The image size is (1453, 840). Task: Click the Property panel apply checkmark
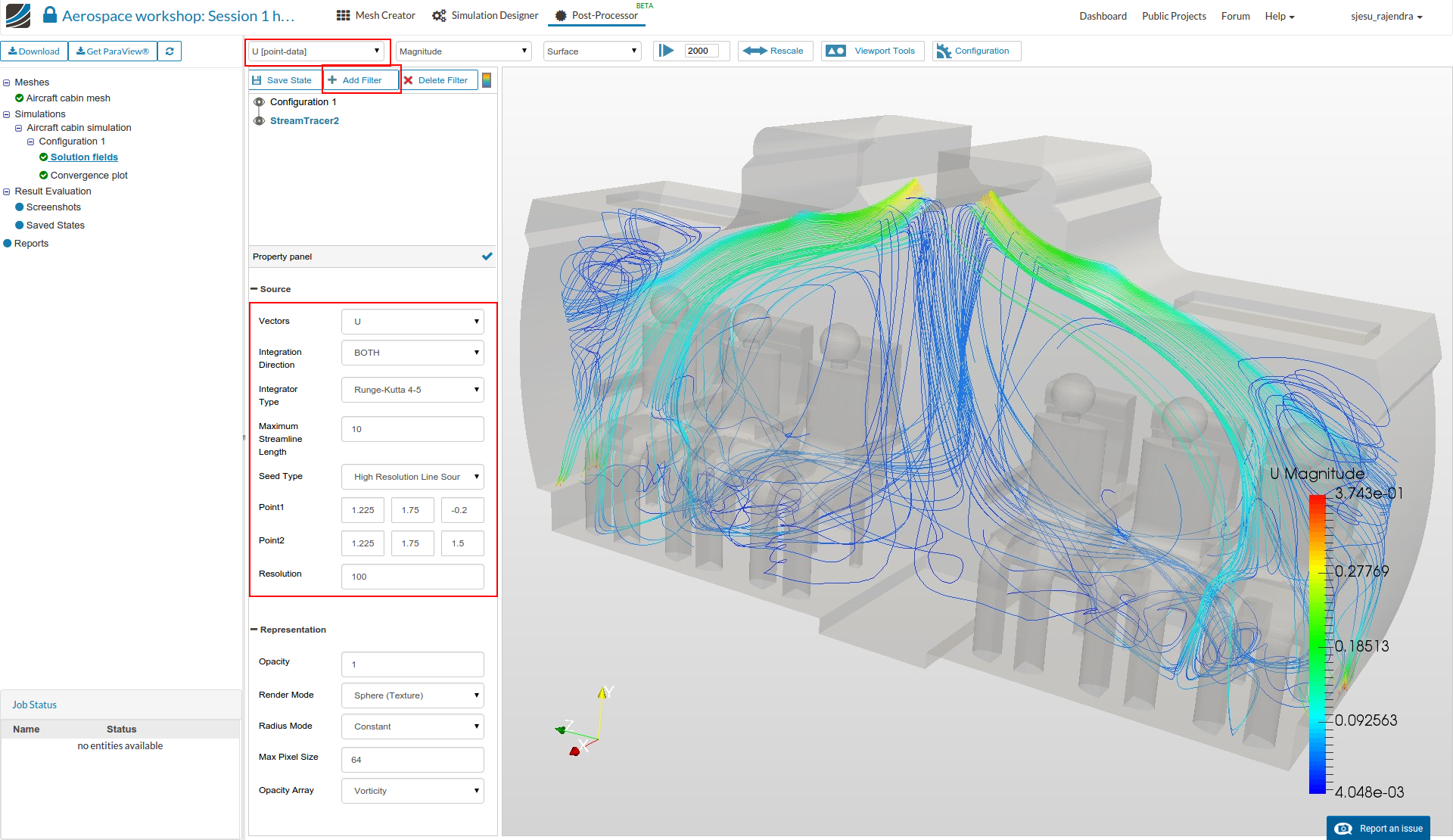[487, 257]
